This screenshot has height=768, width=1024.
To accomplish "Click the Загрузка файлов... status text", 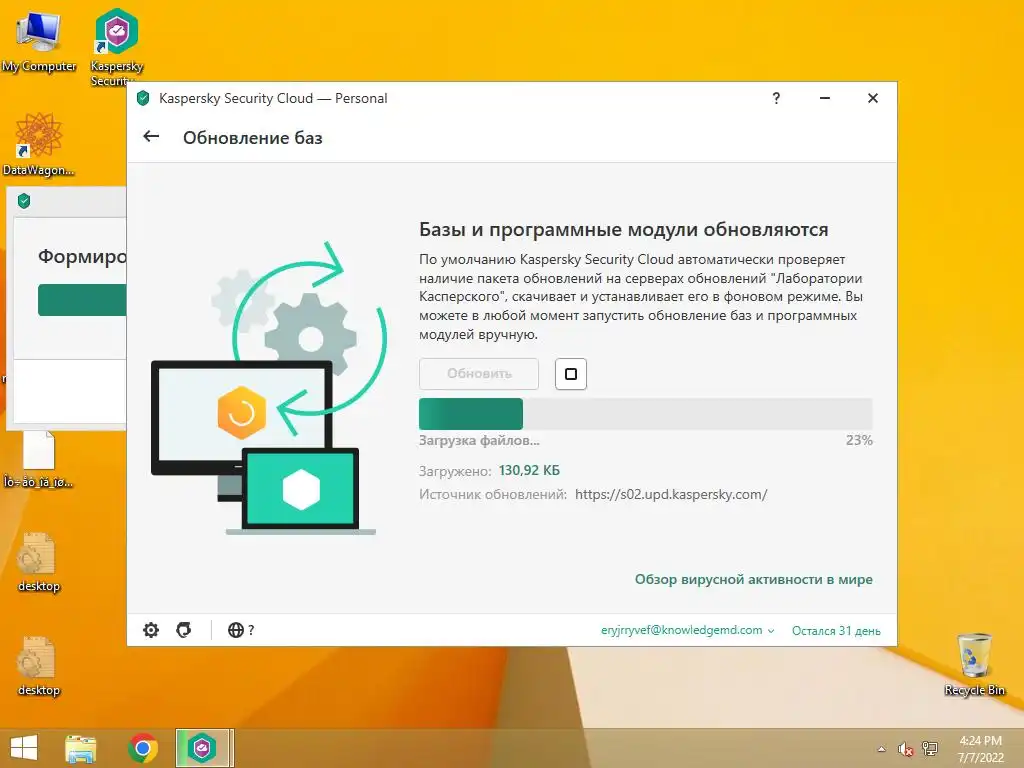I will click(479, 440).
